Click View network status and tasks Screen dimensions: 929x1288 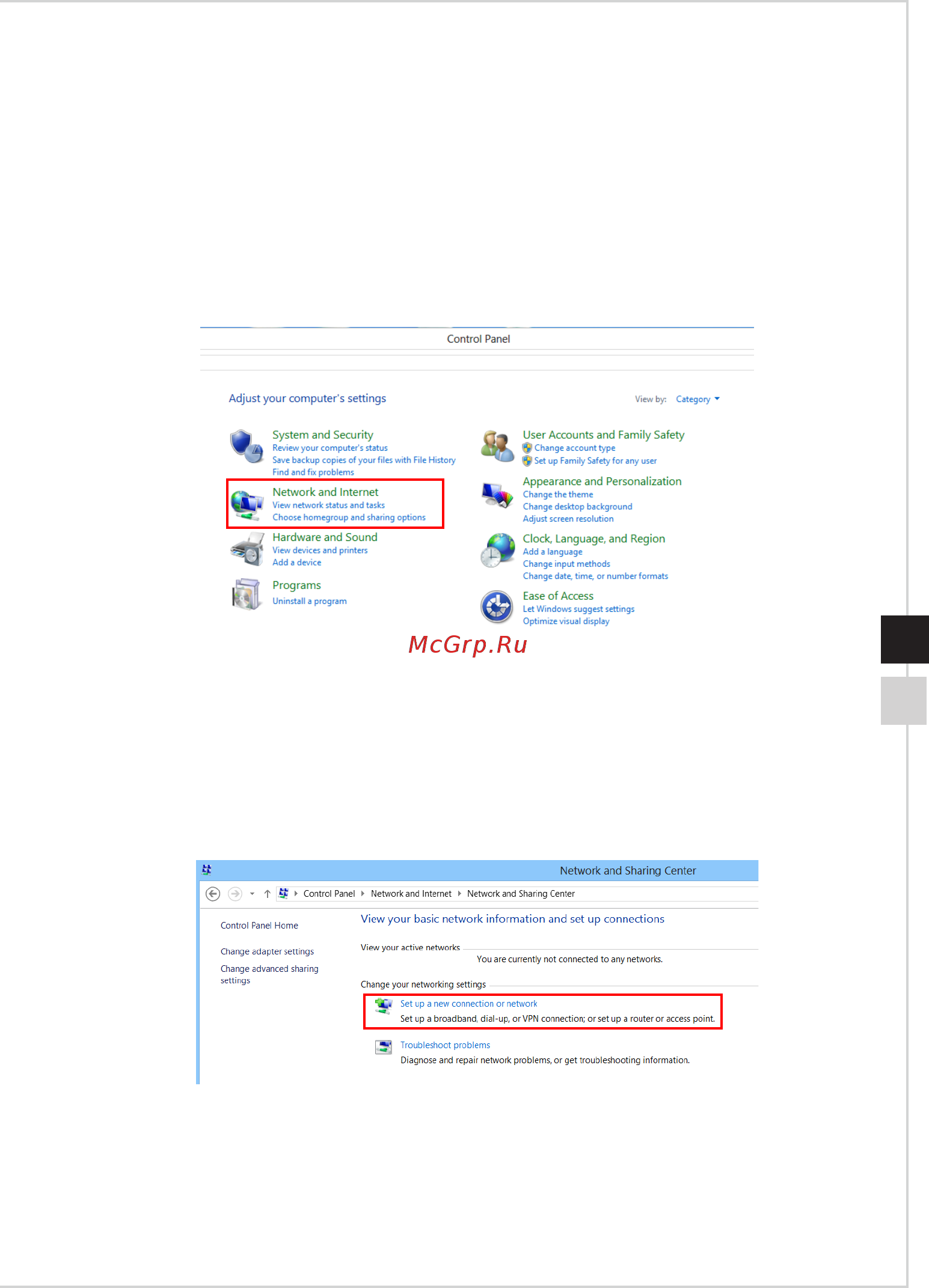point(328,505)
